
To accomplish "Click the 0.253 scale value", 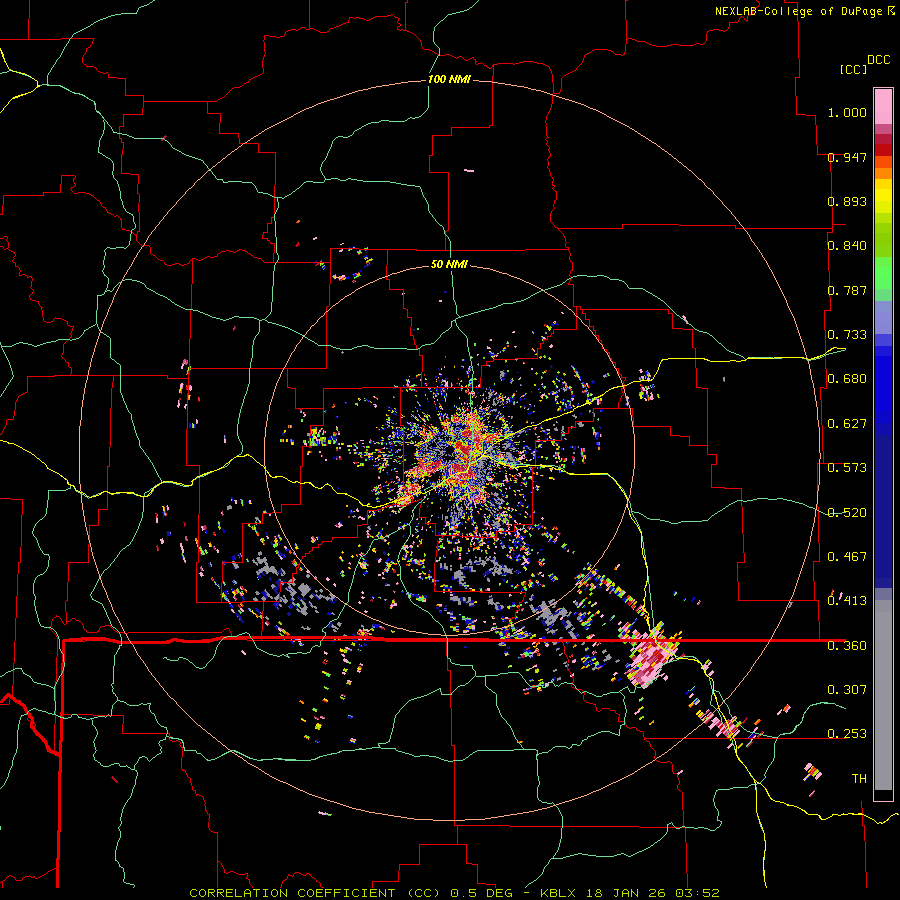I will (x=847, y=734).
